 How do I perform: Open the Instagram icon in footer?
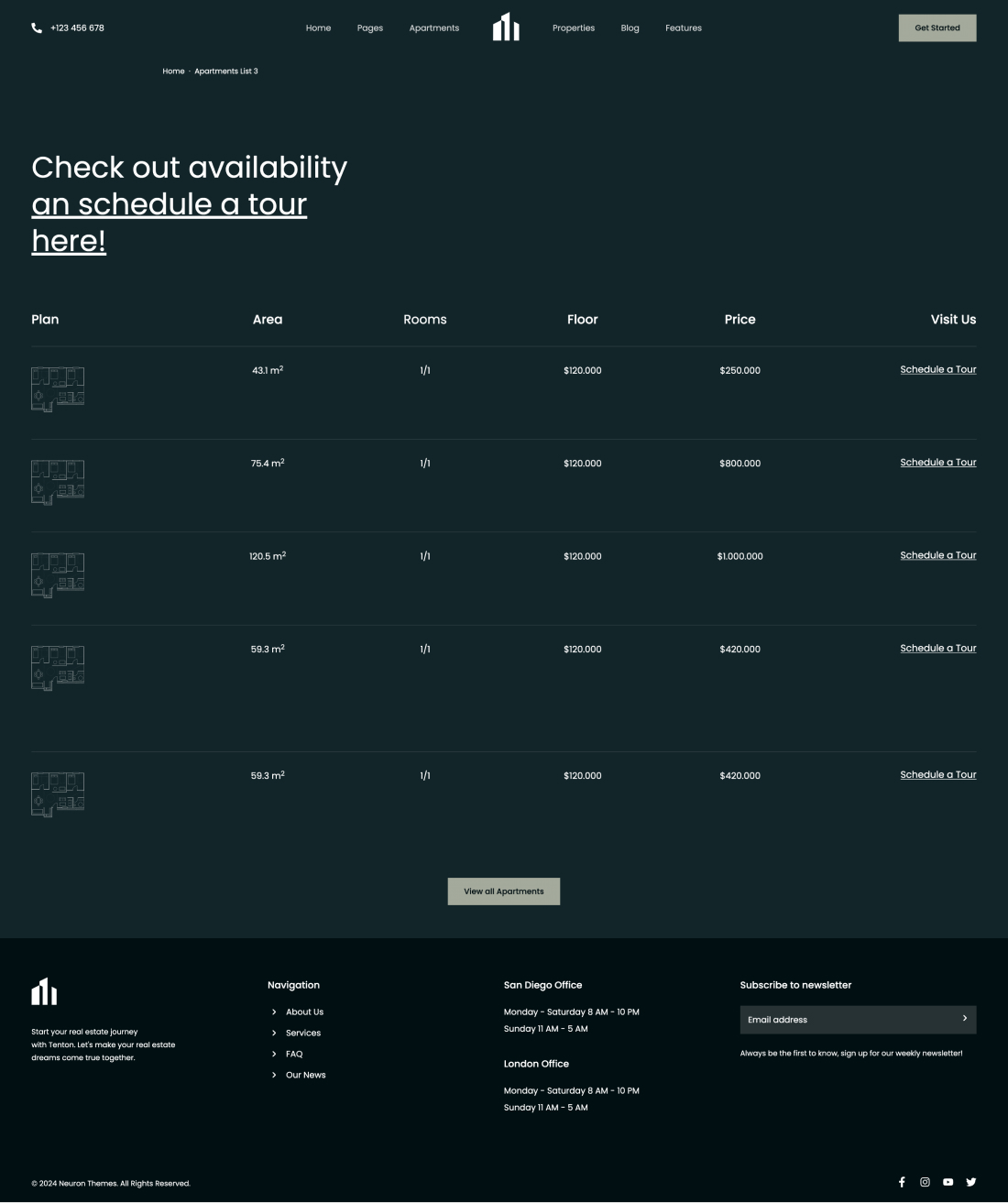click(x=925, y=1182)
